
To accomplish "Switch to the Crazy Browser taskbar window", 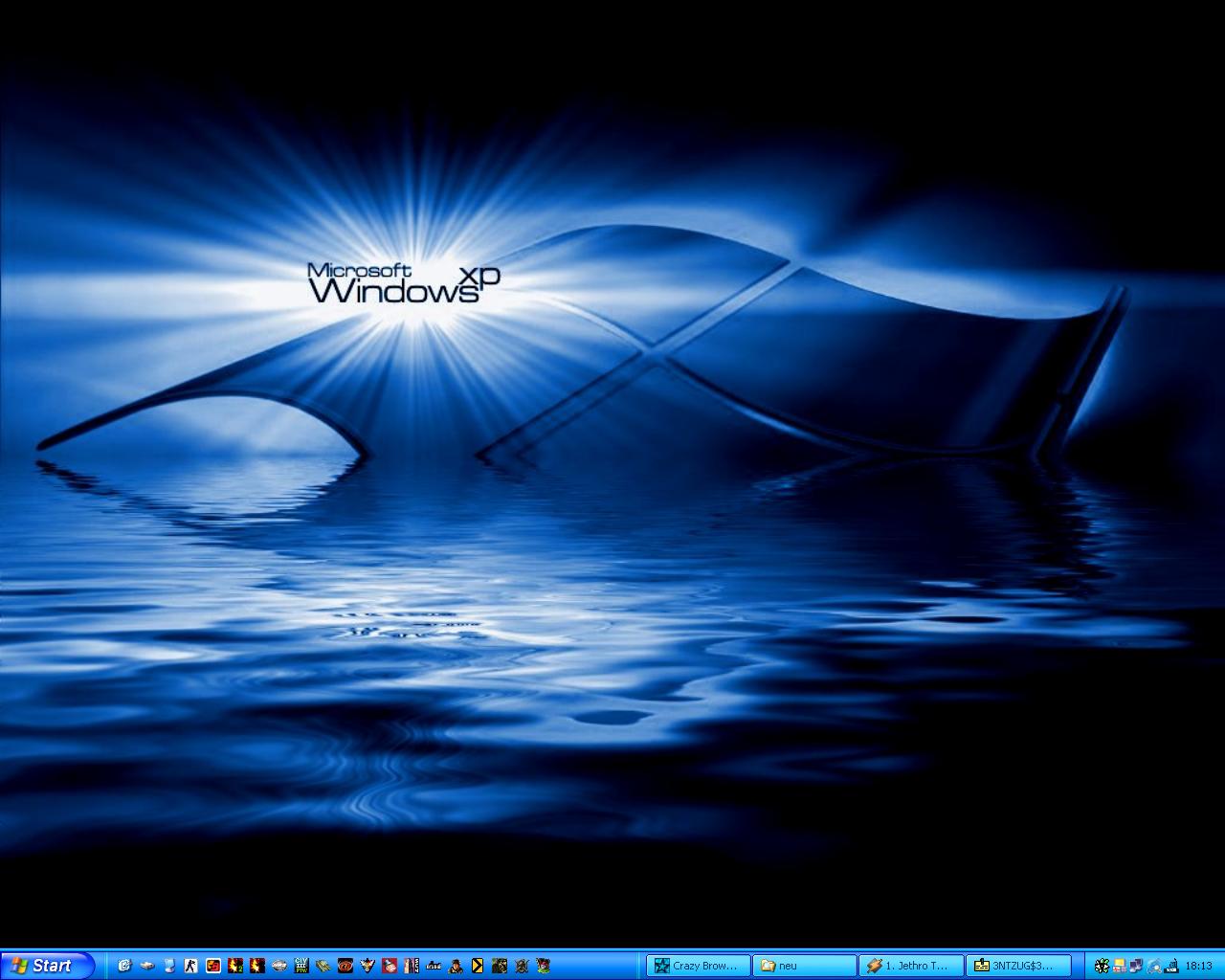I will point(698,966).
